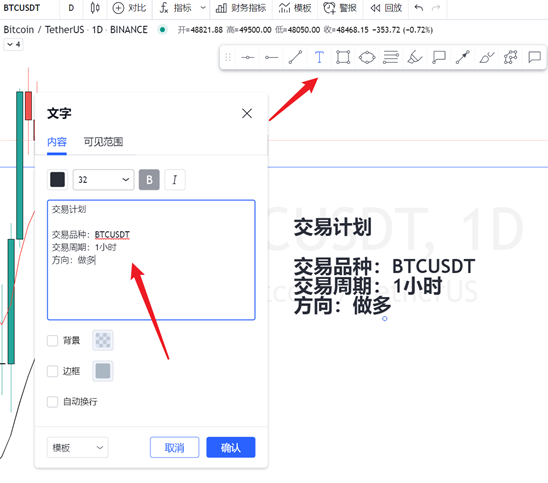Click the BTCUSDT symbol search
This screenshot has height=483, width=548.
click(x=22, y=8)
